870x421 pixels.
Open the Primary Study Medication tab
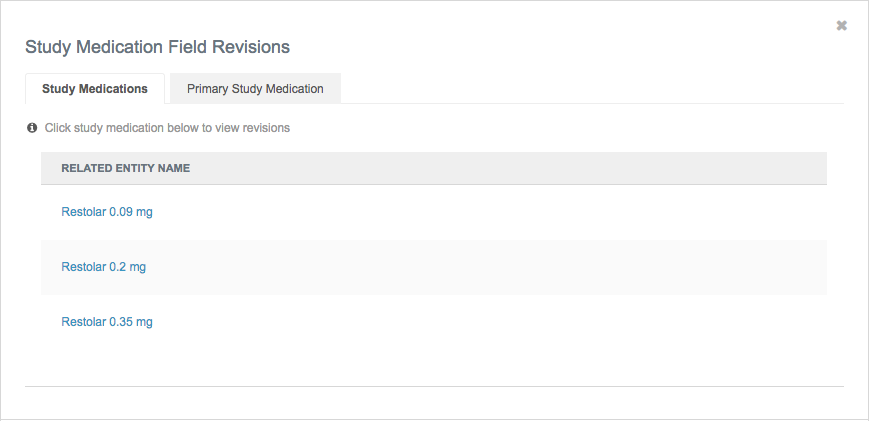point(255,89)
